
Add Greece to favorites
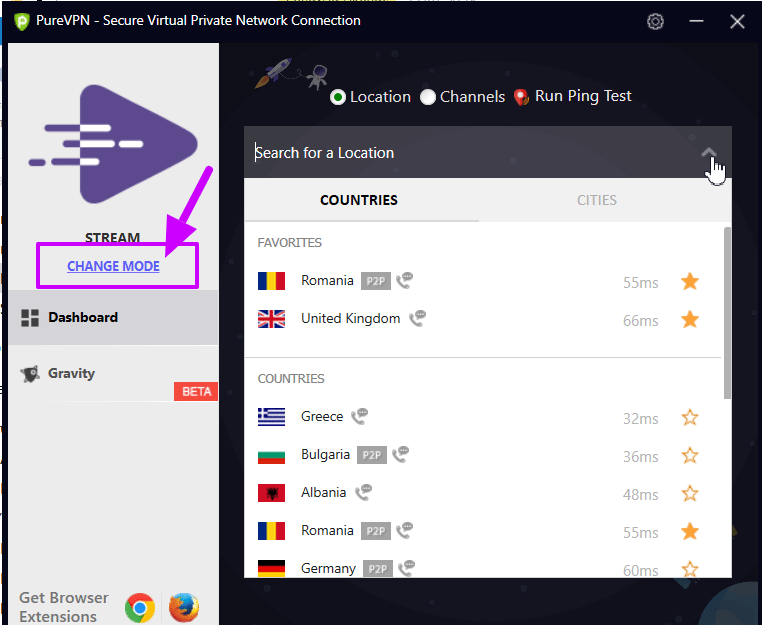(690, 417)
